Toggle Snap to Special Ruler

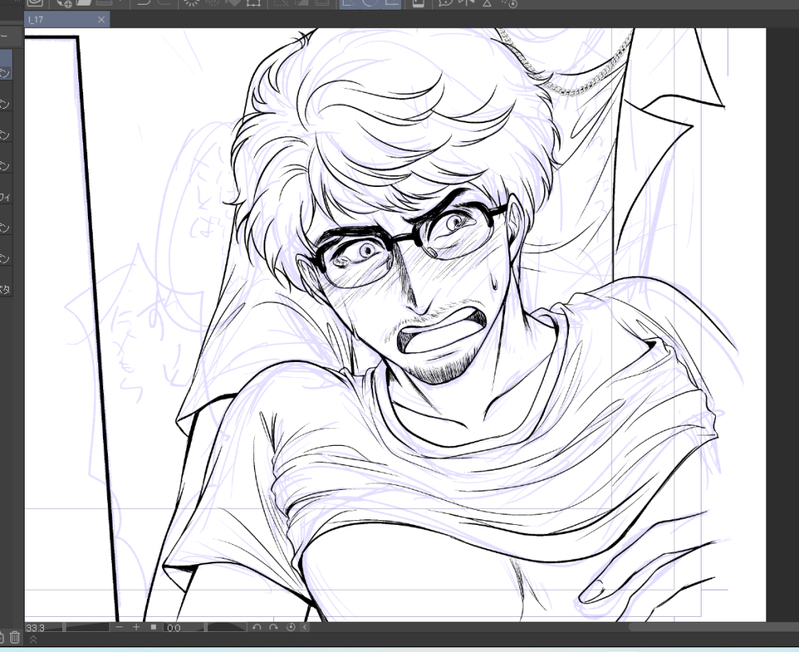(370, 3)
